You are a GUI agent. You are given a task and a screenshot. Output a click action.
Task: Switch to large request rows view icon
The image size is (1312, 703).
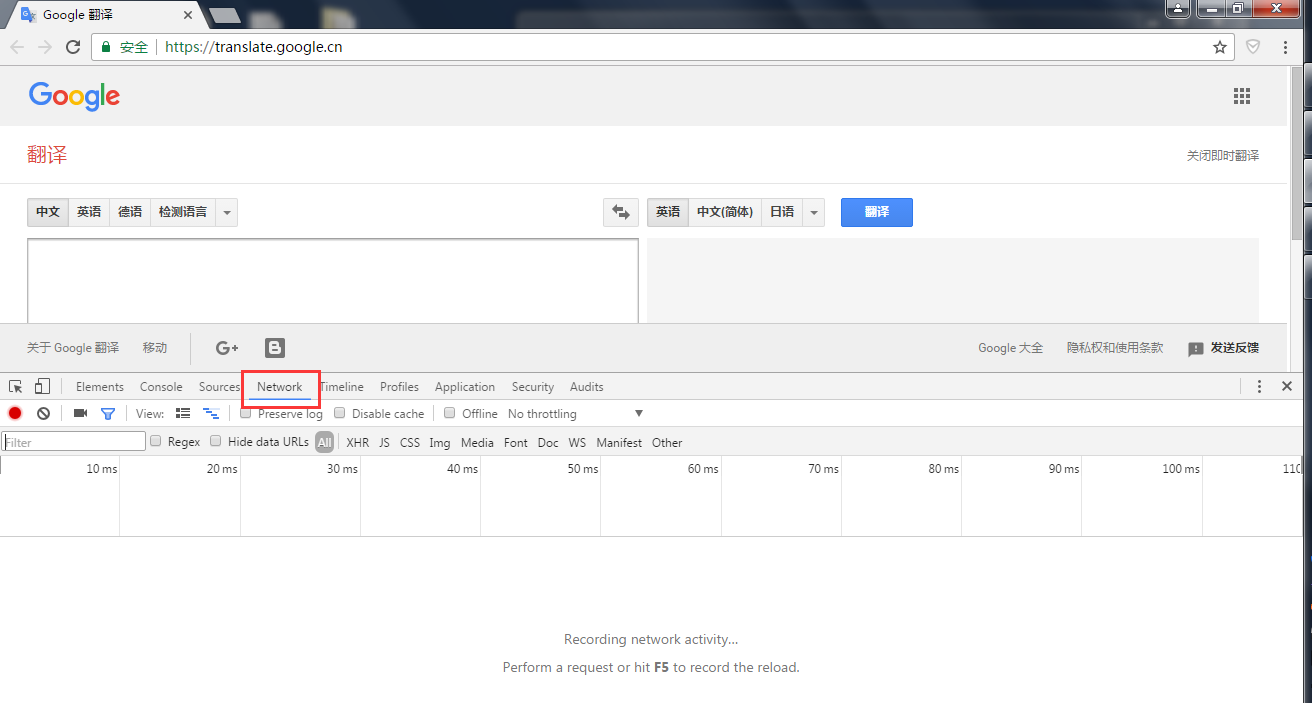coord(183,413)
